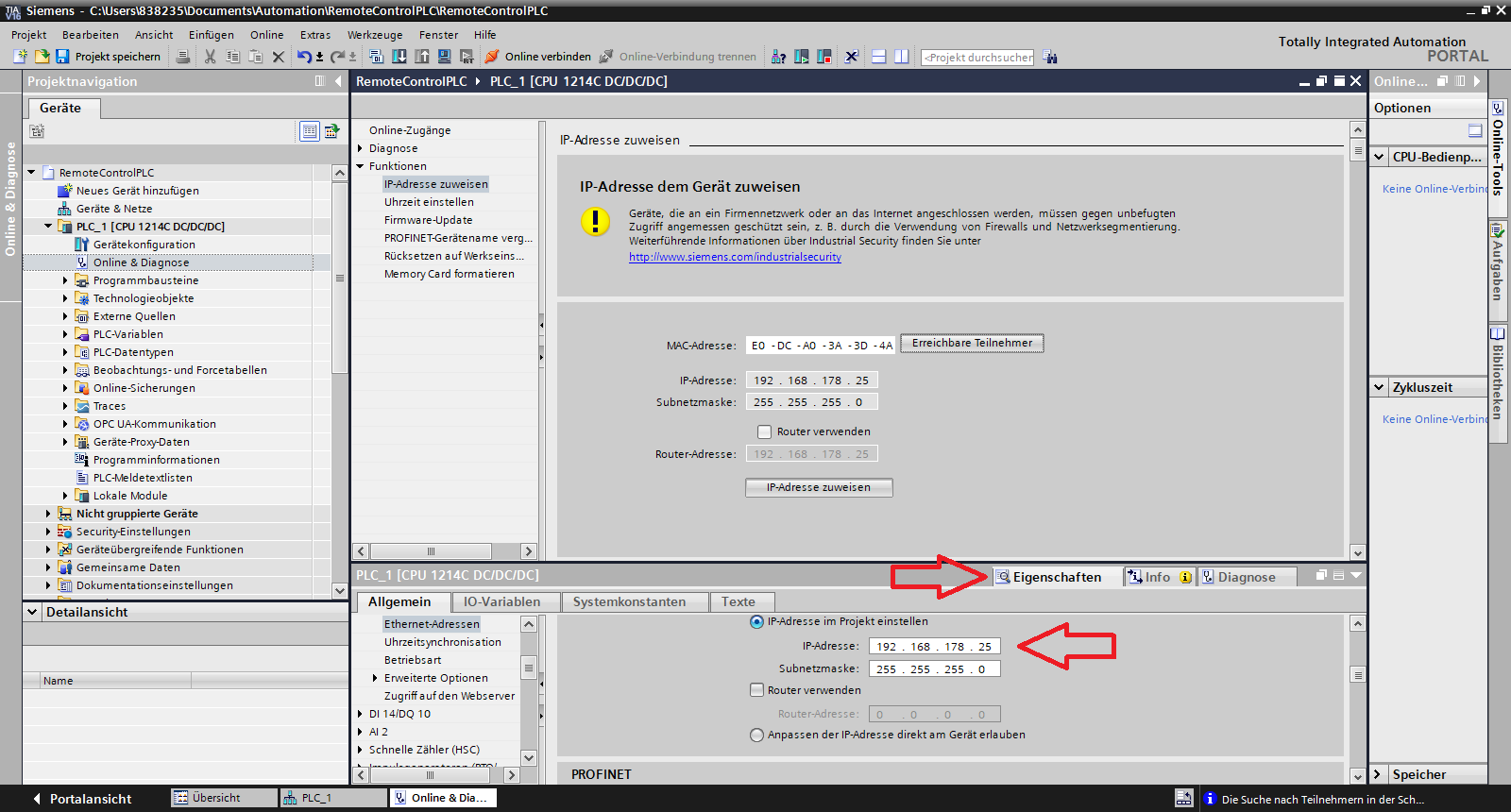Click the accessible devices icon with question mark
Screen dimensions: 1511x812
778,57
